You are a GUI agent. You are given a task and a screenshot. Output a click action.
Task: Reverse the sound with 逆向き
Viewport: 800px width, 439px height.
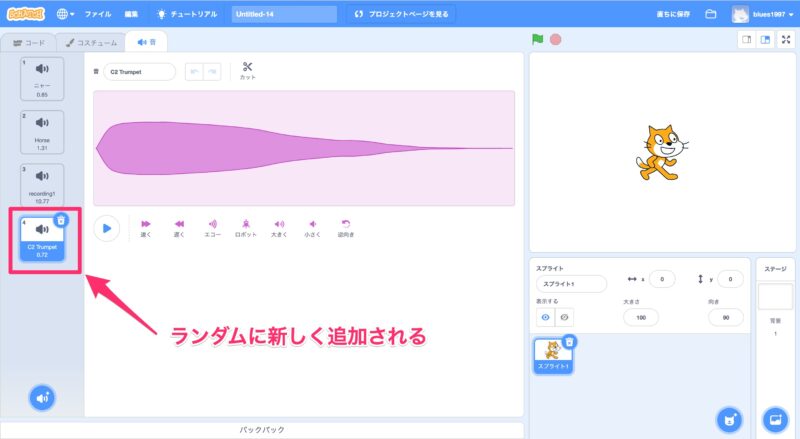346,227
